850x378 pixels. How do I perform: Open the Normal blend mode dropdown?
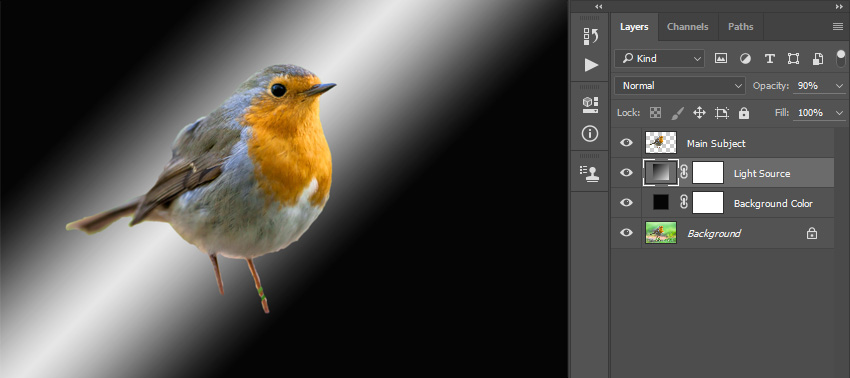click(680, 86)
